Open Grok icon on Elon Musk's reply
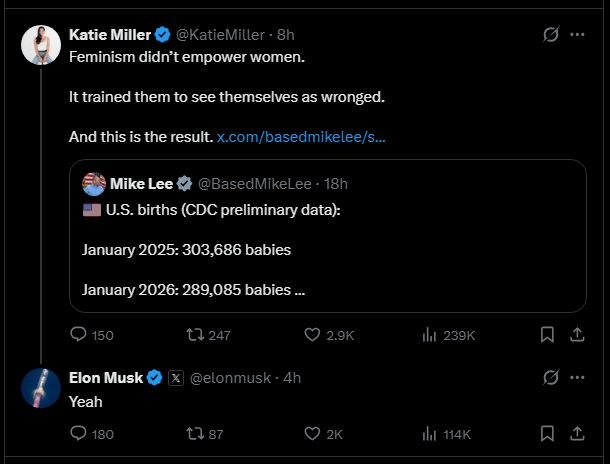 (548, 378)
